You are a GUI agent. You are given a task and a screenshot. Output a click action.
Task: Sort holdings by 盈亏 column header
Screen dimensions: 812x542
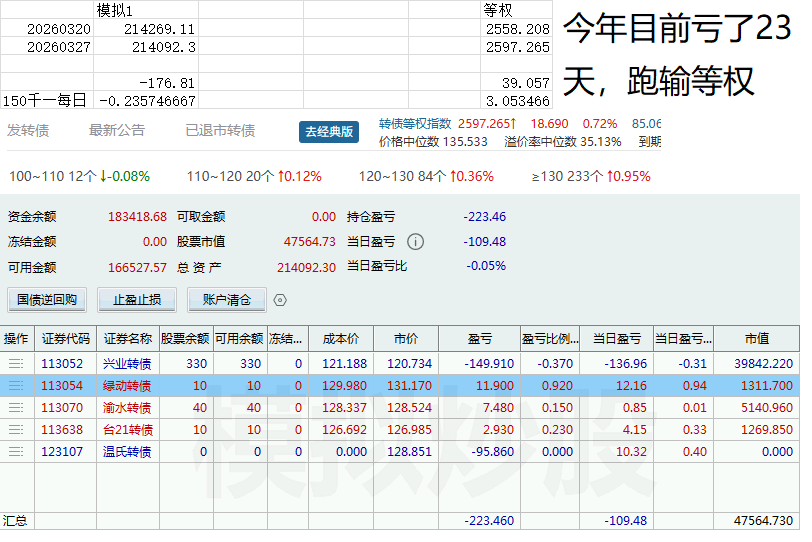pyautogui.click(x=480, y=339)
